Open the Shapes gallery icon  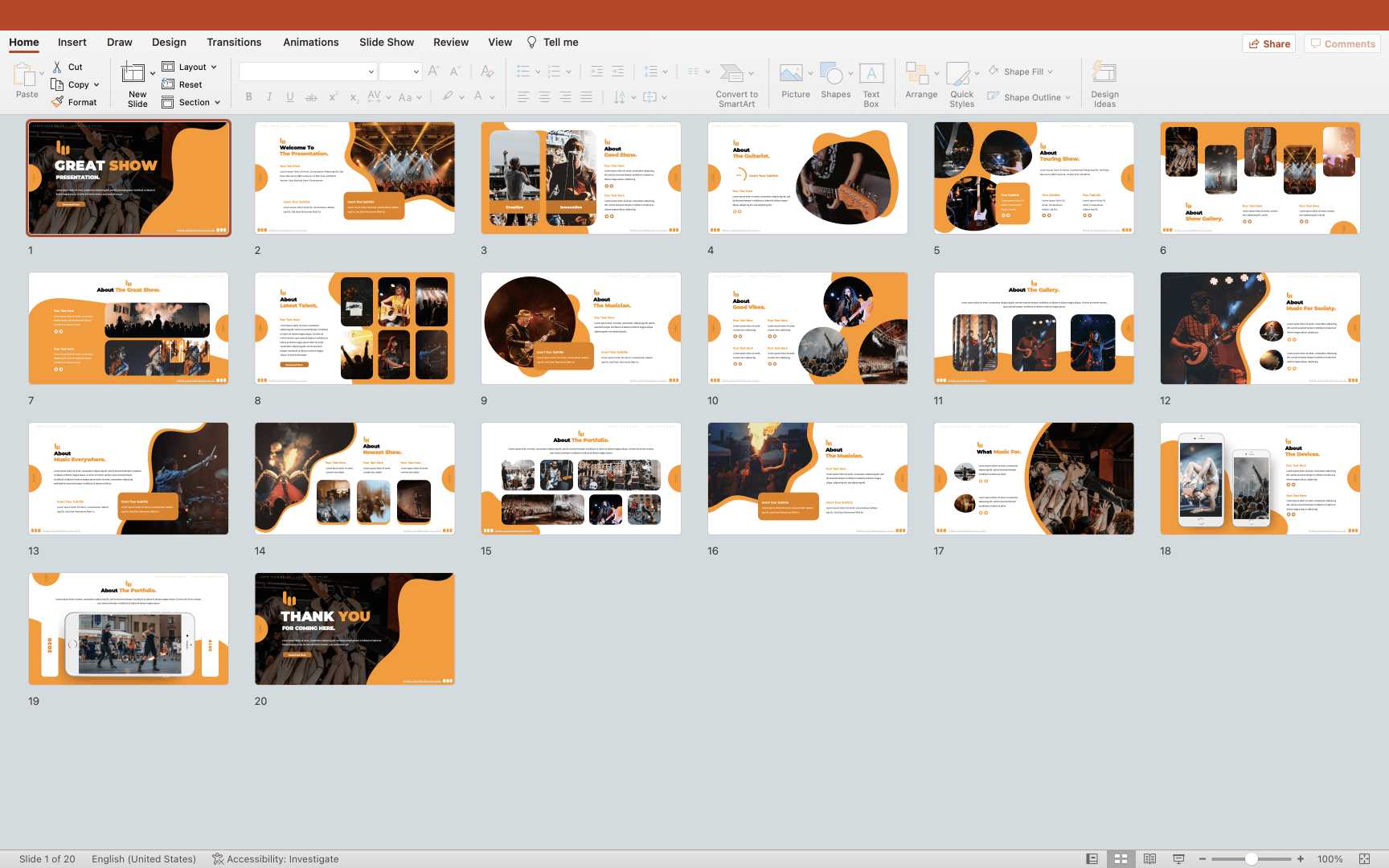[x=832, y=74]
